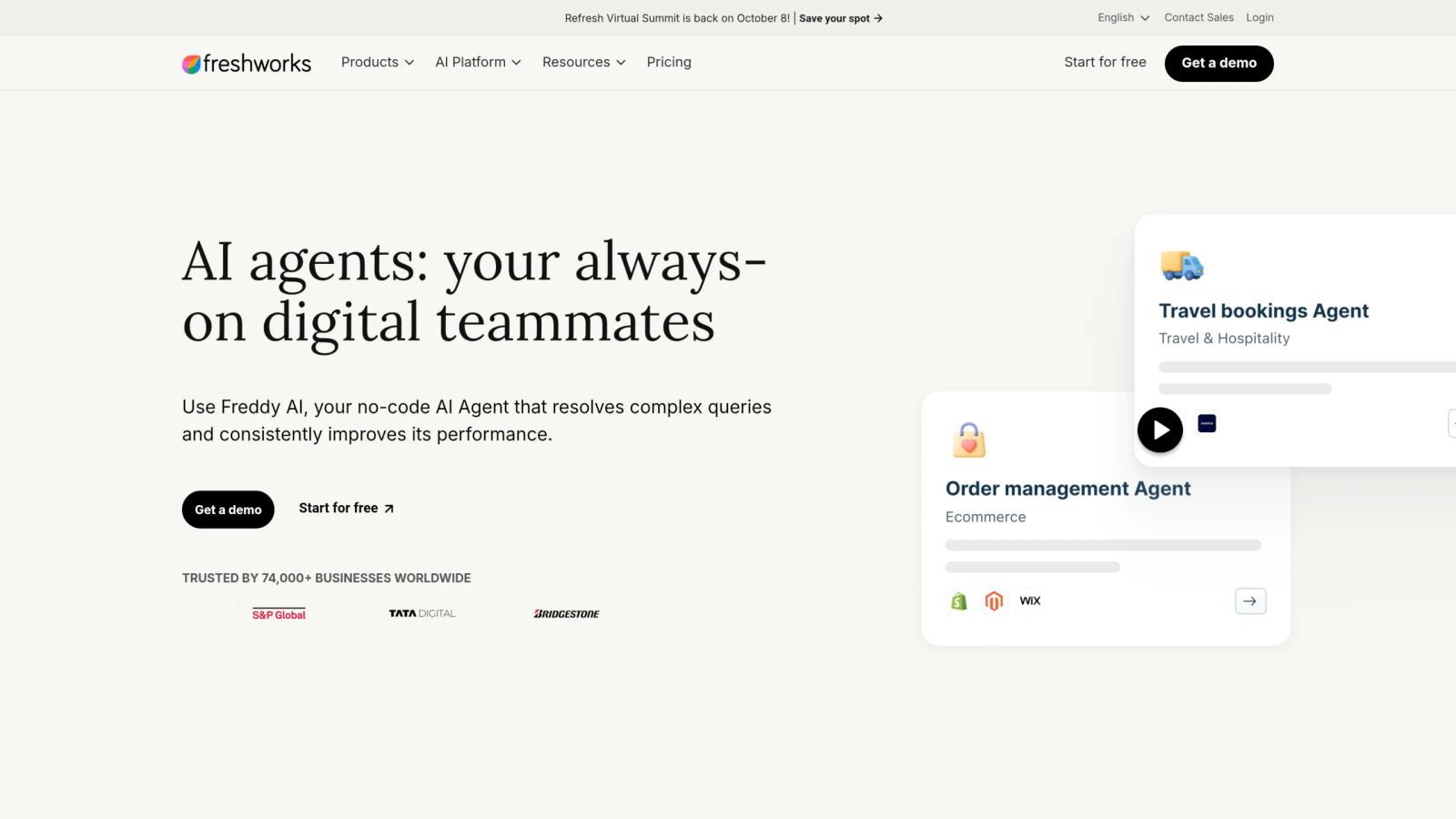Click the shopping bag icon on Order management card
The image size is (1456, 819).
[x=969, y=440]
